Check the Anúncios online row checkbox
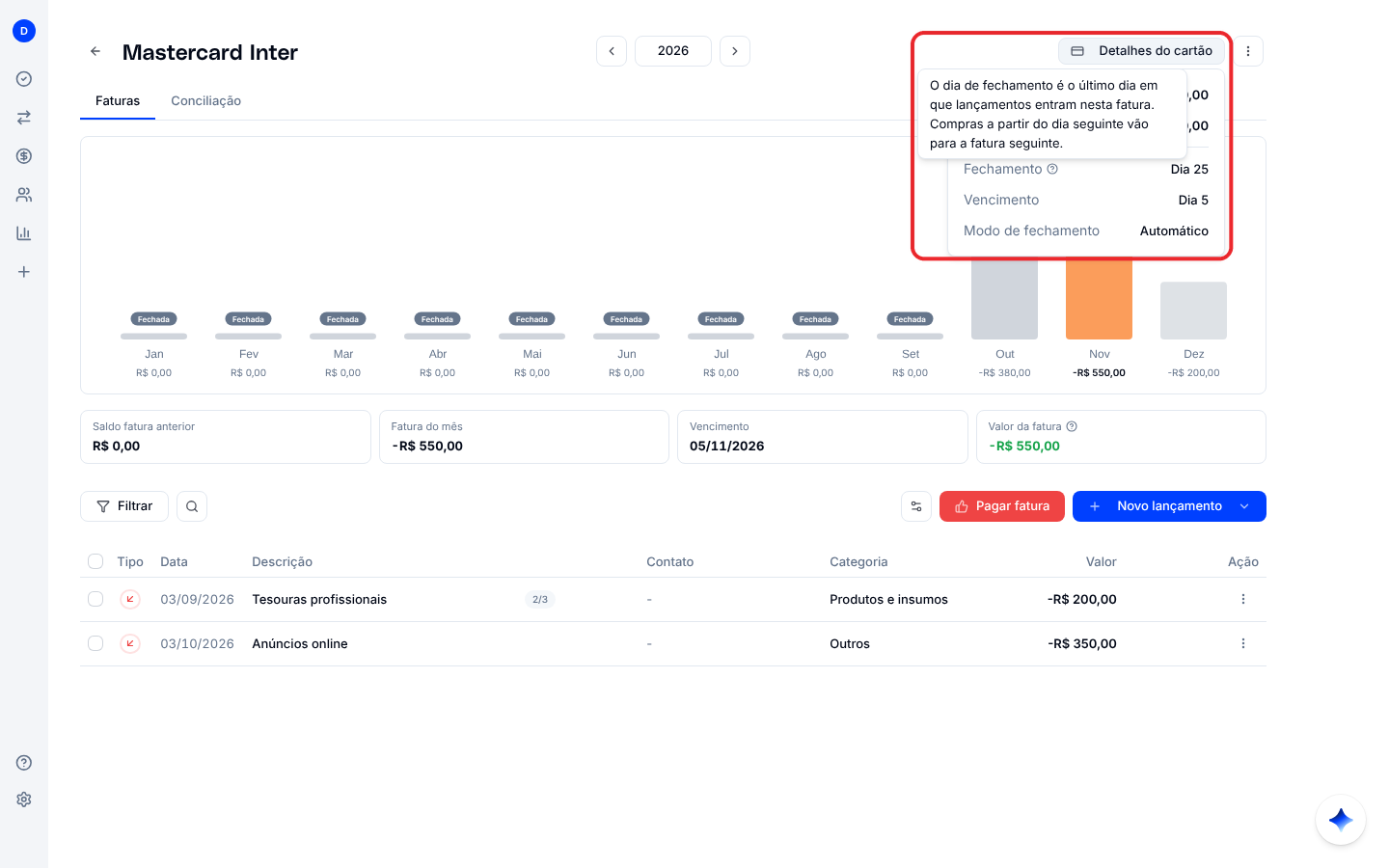 coord(95,643)
